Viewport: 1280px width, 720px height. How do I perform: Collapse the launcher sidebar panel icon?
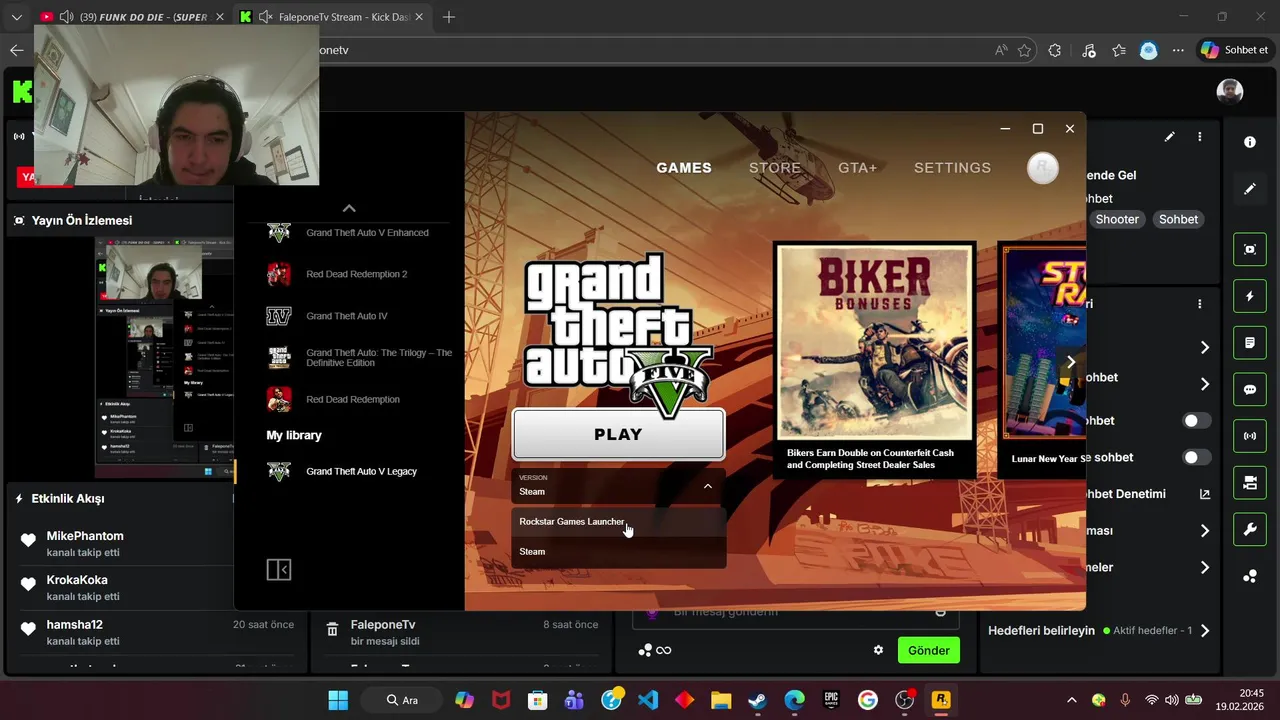pos(278,570)
